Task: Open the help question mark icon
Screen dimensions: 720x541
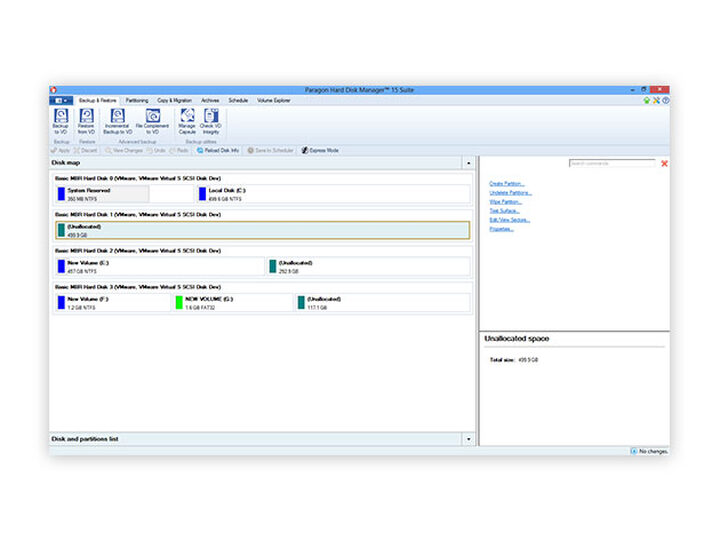Action: [666, 100]
